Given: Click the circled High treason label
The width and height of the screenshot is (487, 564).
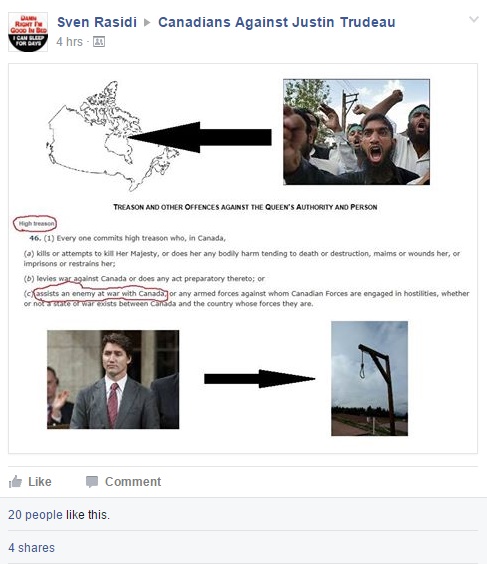Looking at the screenshot, I should click(x=35, y=223).
